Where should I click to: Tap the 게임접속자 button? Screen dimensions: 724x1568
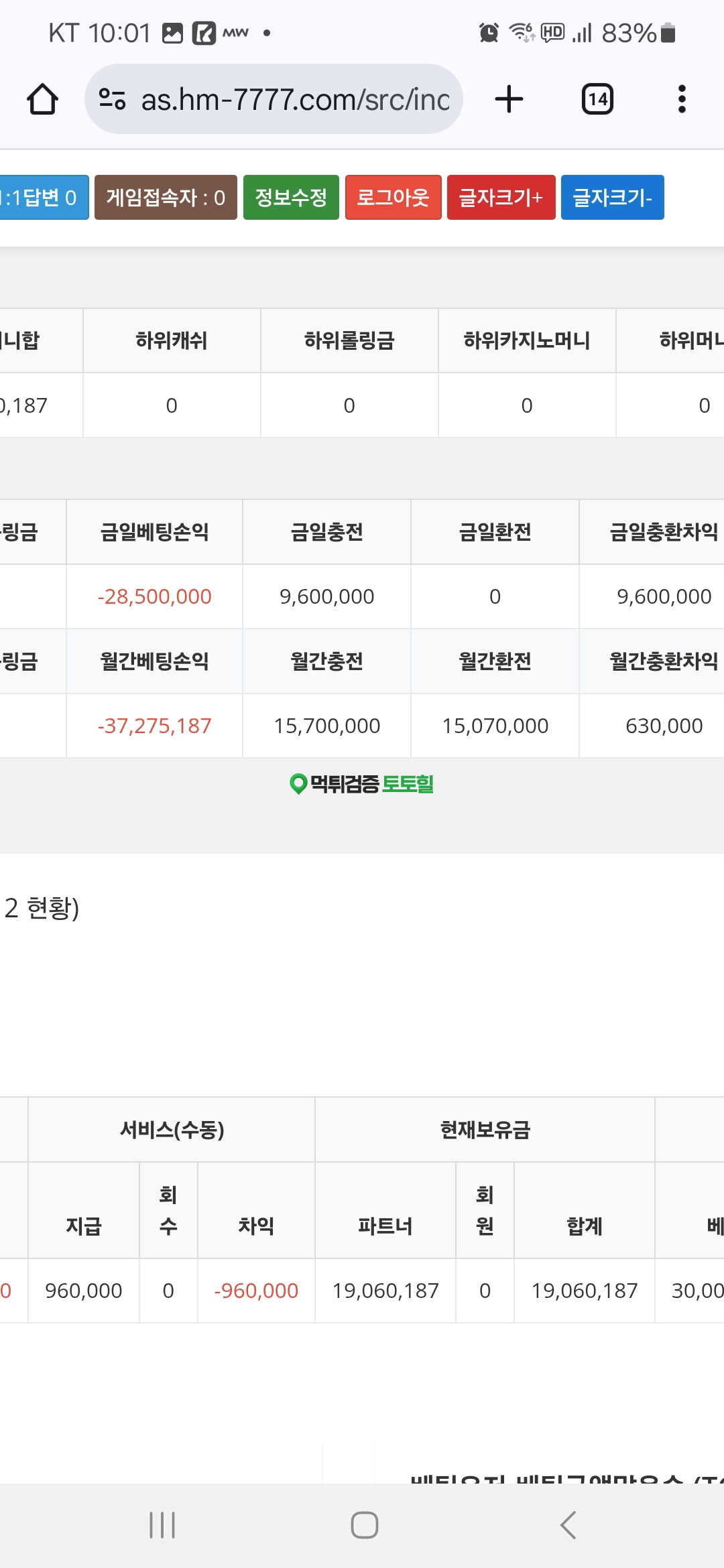pyautogui.click(x=166, y=198)
